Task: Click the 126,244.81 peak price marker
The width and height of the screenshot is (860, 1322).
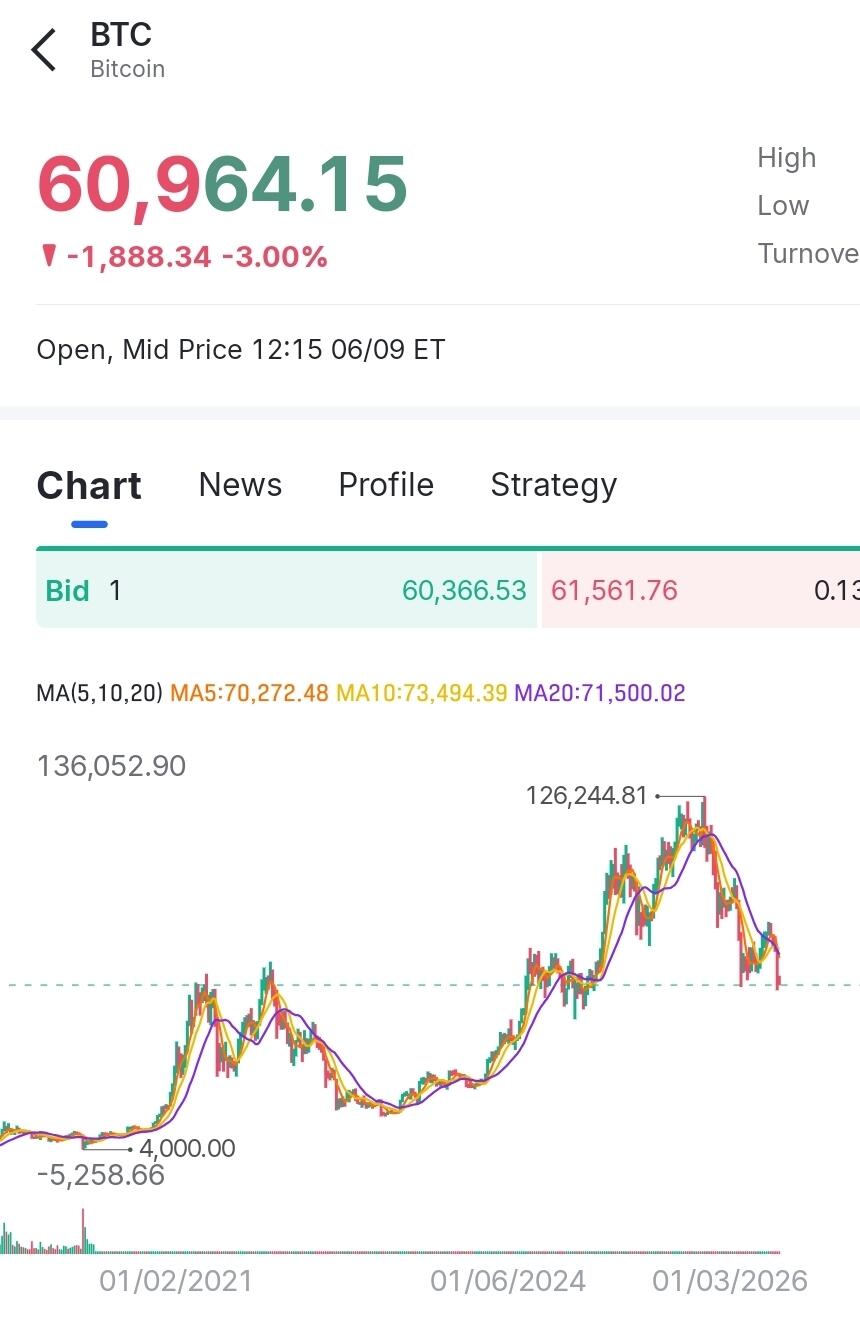Action: coord(587,796)
